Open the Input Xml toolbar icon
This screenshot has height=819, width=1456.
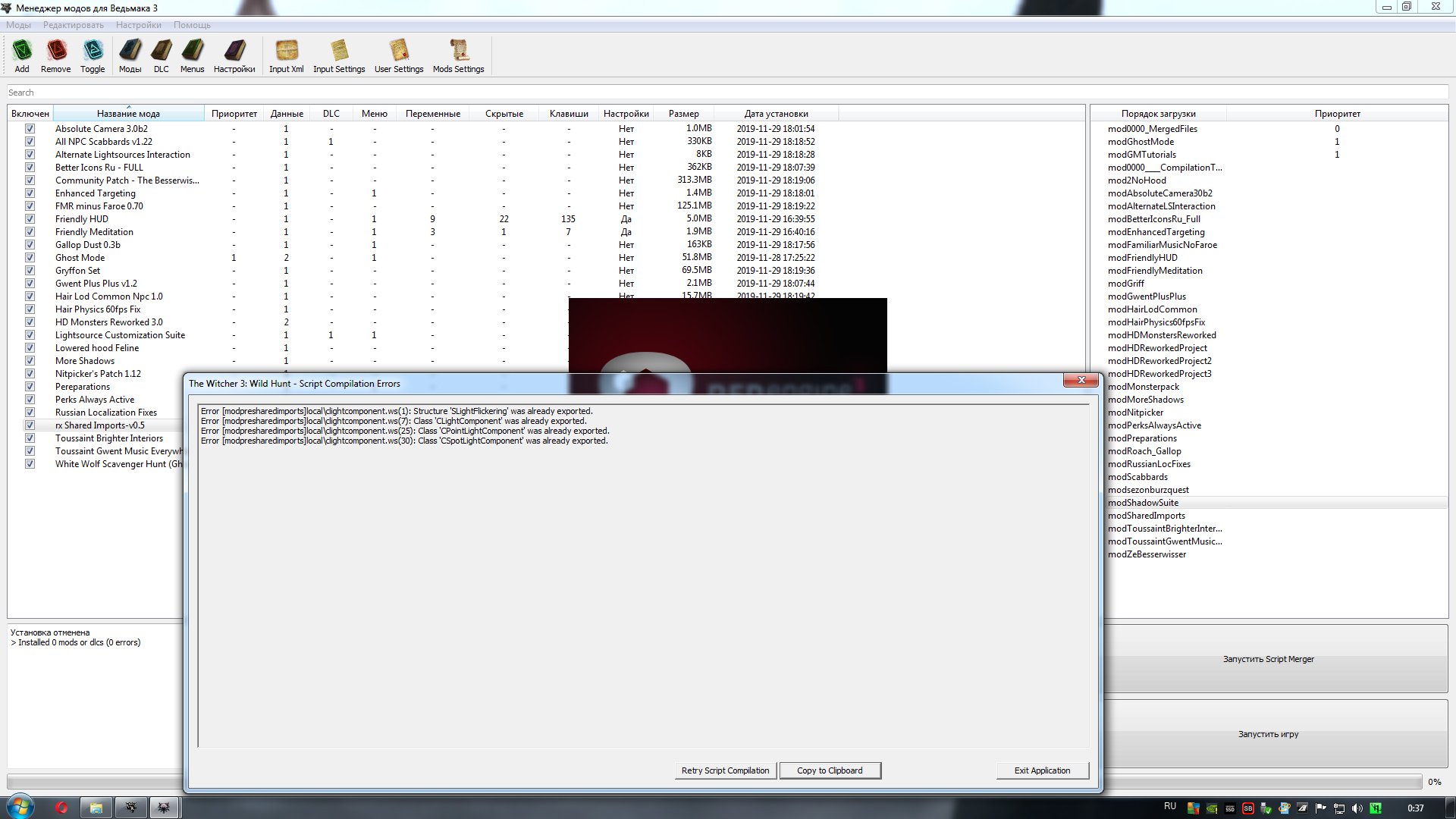point(287,56)
